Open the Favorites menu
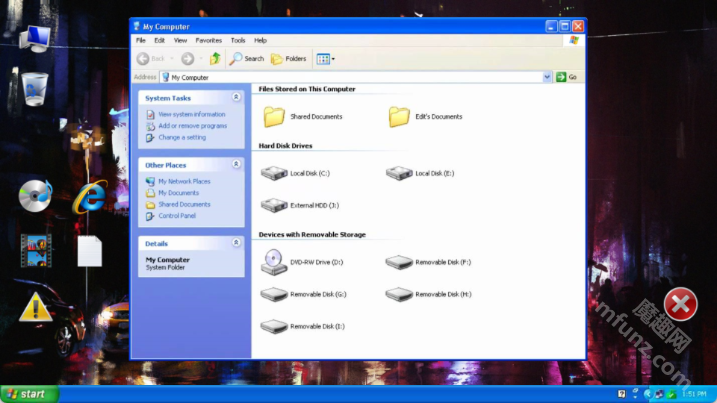The image size is (717, 403). [209, 40]
